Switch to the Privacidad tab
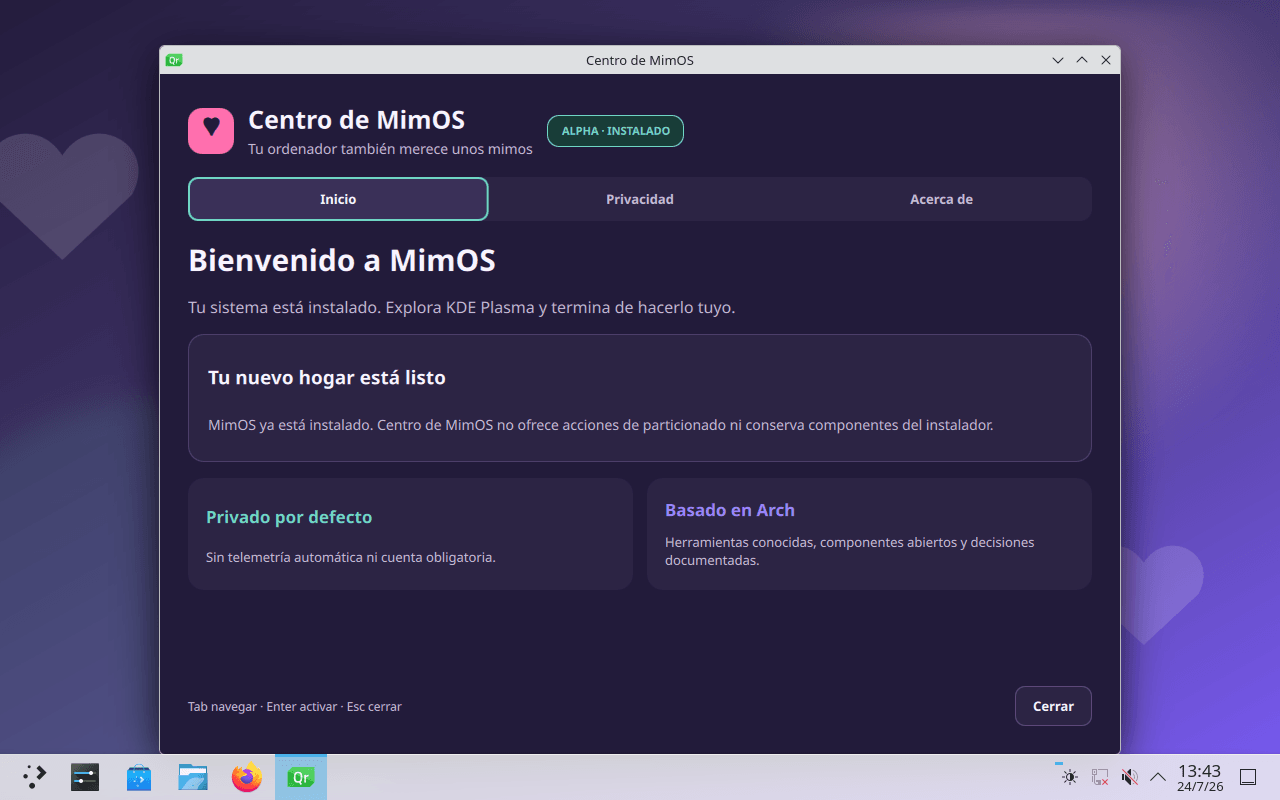 click(640, 199)
